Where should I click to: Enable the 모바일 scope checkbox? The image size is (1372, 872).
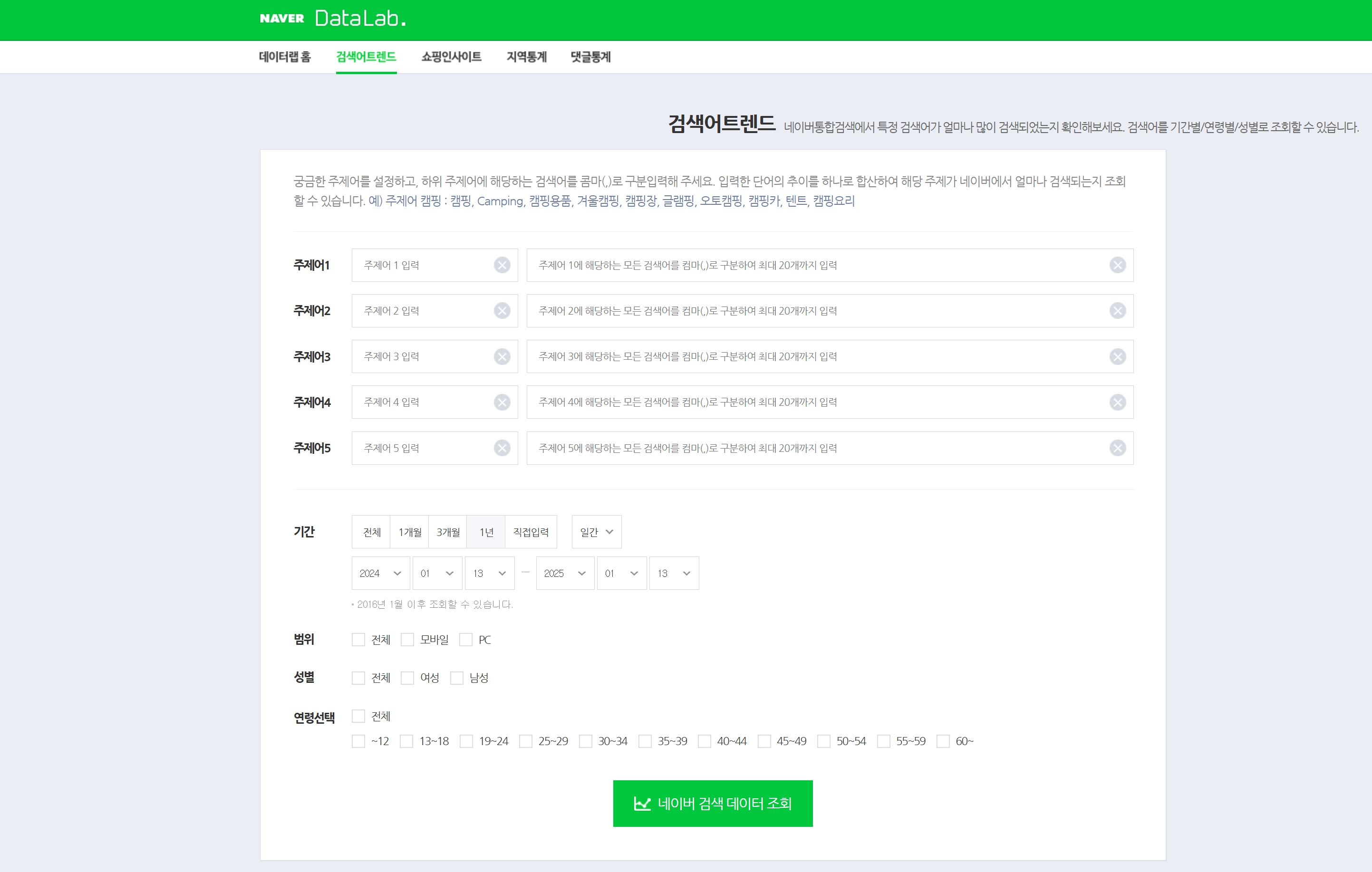tap(407, 640)
